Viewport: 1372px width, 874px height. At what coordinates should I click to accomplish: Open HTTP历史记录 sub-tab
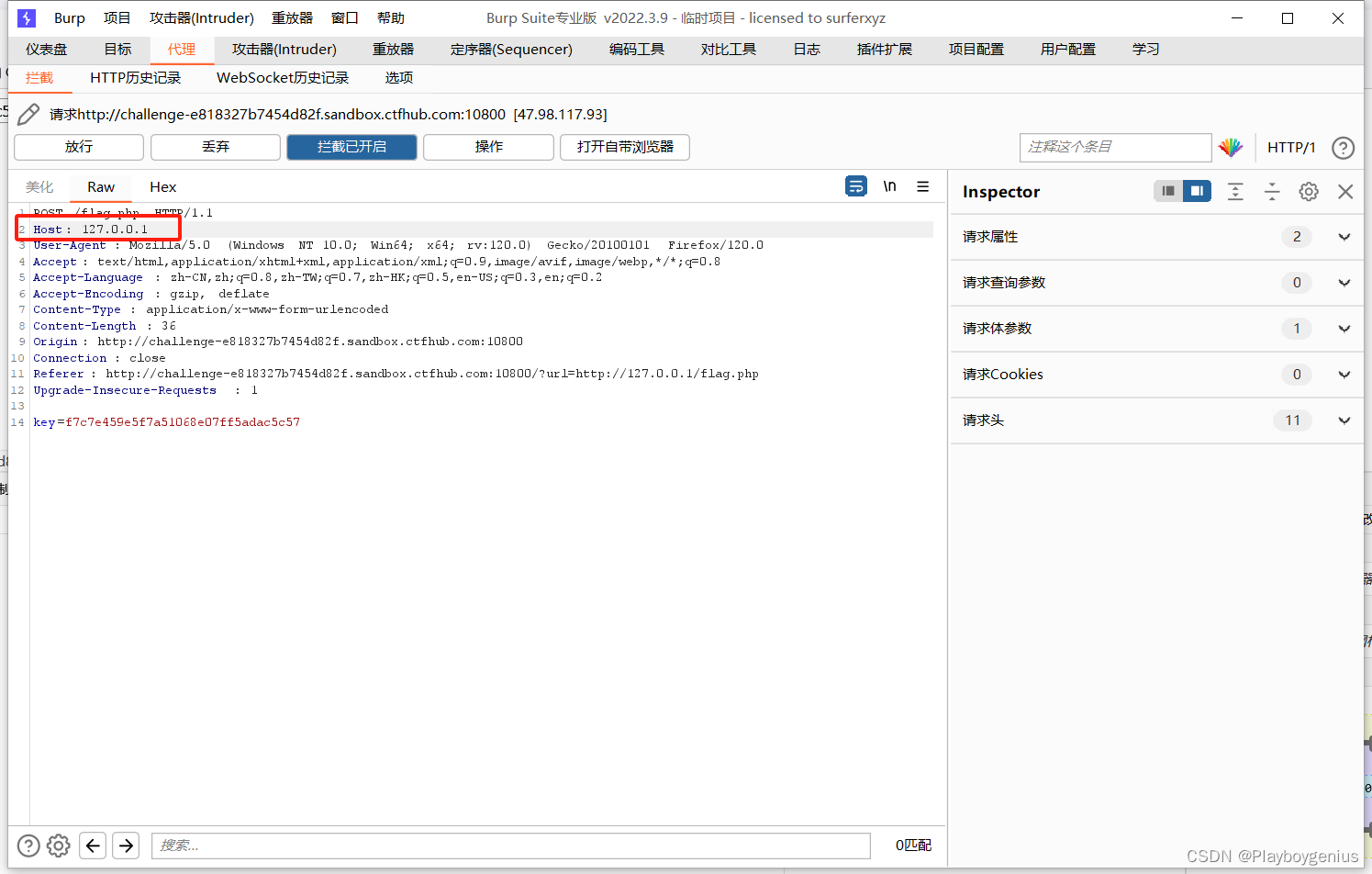[136, 78]
